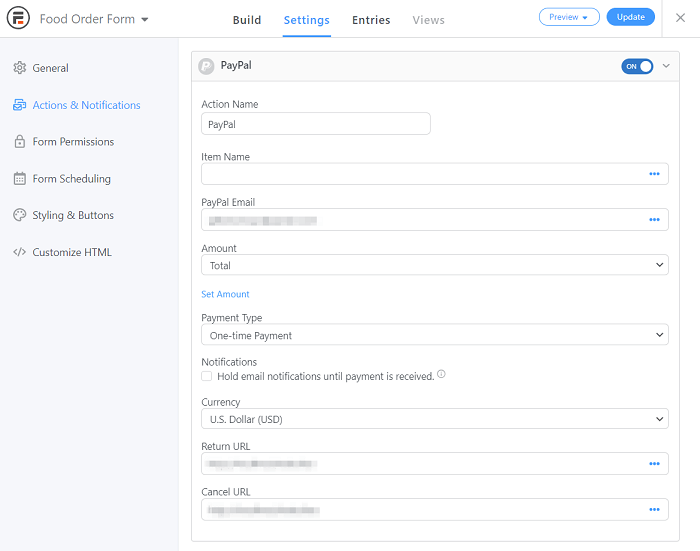Open the Amount dropdown showing Total

coord(434,265)
